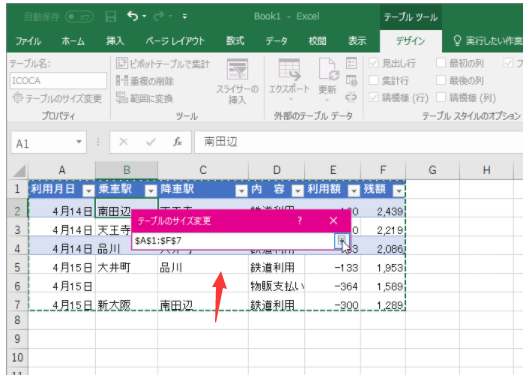This screenshot has height=375, width=526.
Task: Switch to the 数式 tab
Action: [x=235, y=41]
